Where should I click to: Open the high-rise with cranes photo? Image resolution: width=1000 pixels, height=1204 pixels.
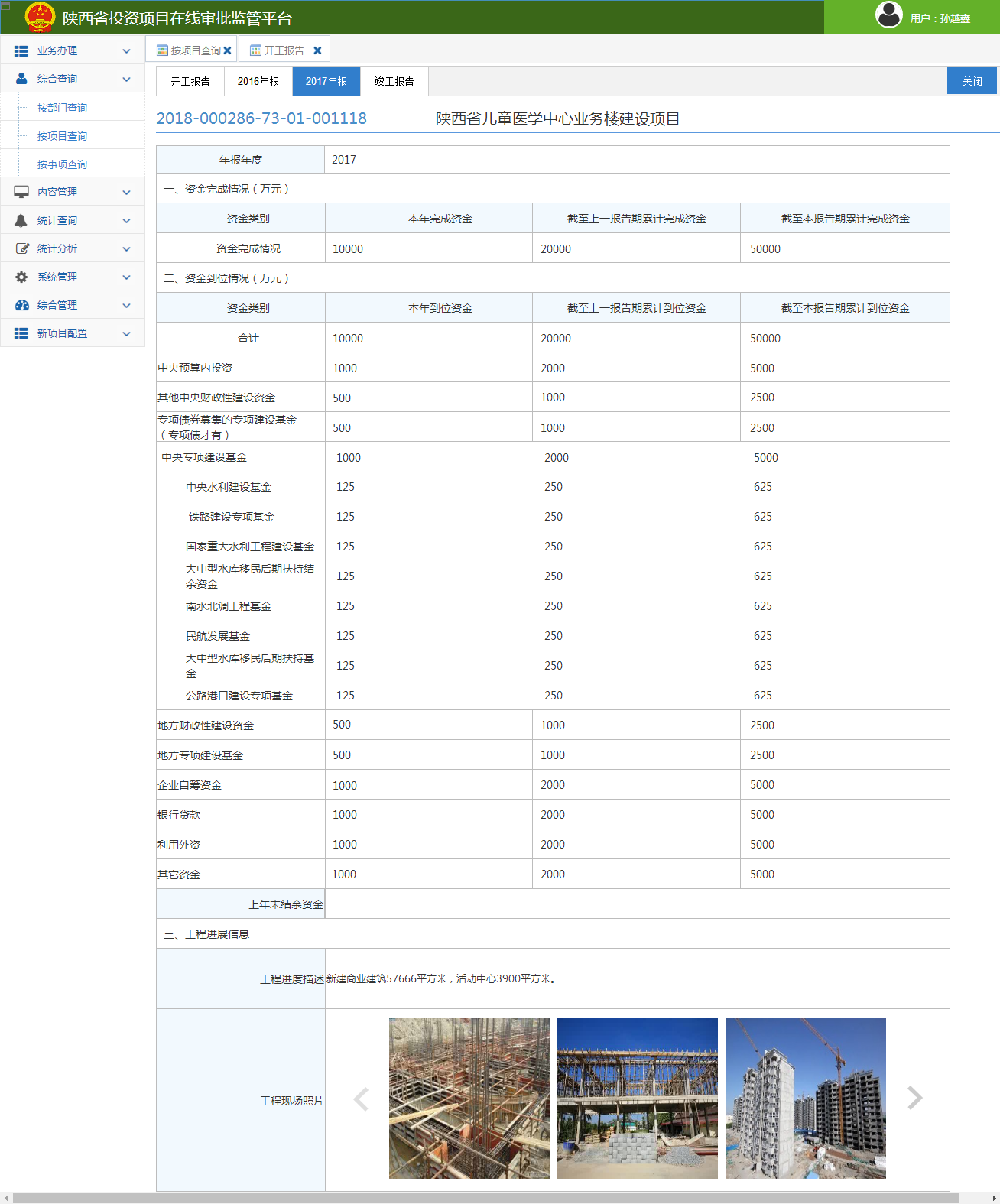click(x=806, y=1098)
